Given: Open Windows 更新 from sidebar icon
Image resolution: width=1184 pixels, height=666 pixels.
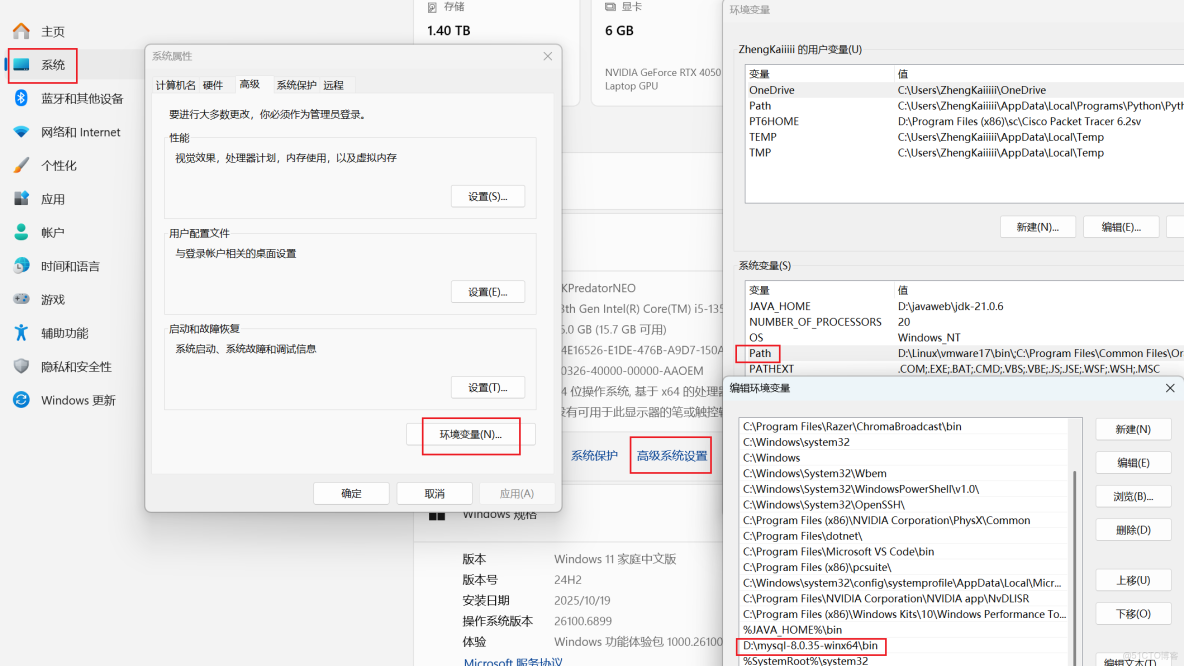Looking at the screenshot, I should pyautogui.click(x=23, y=399).
